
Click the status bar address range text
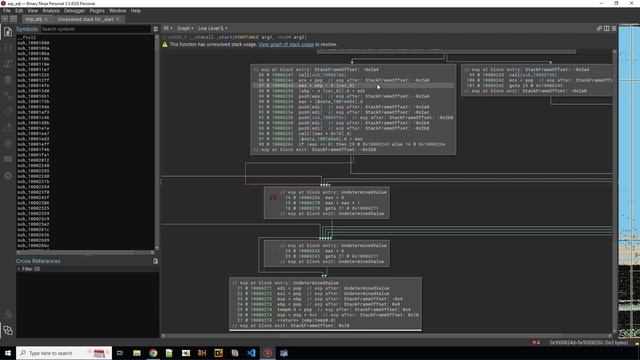[589, 343]
